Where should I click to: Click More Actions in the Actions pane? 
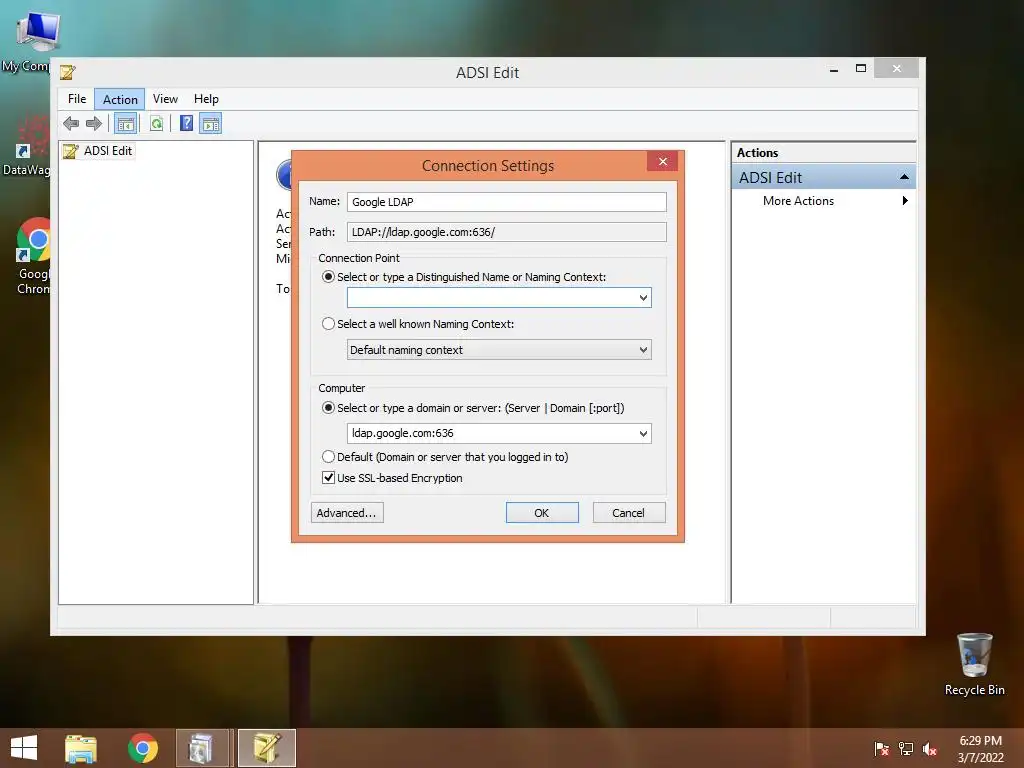pos(798,200)
